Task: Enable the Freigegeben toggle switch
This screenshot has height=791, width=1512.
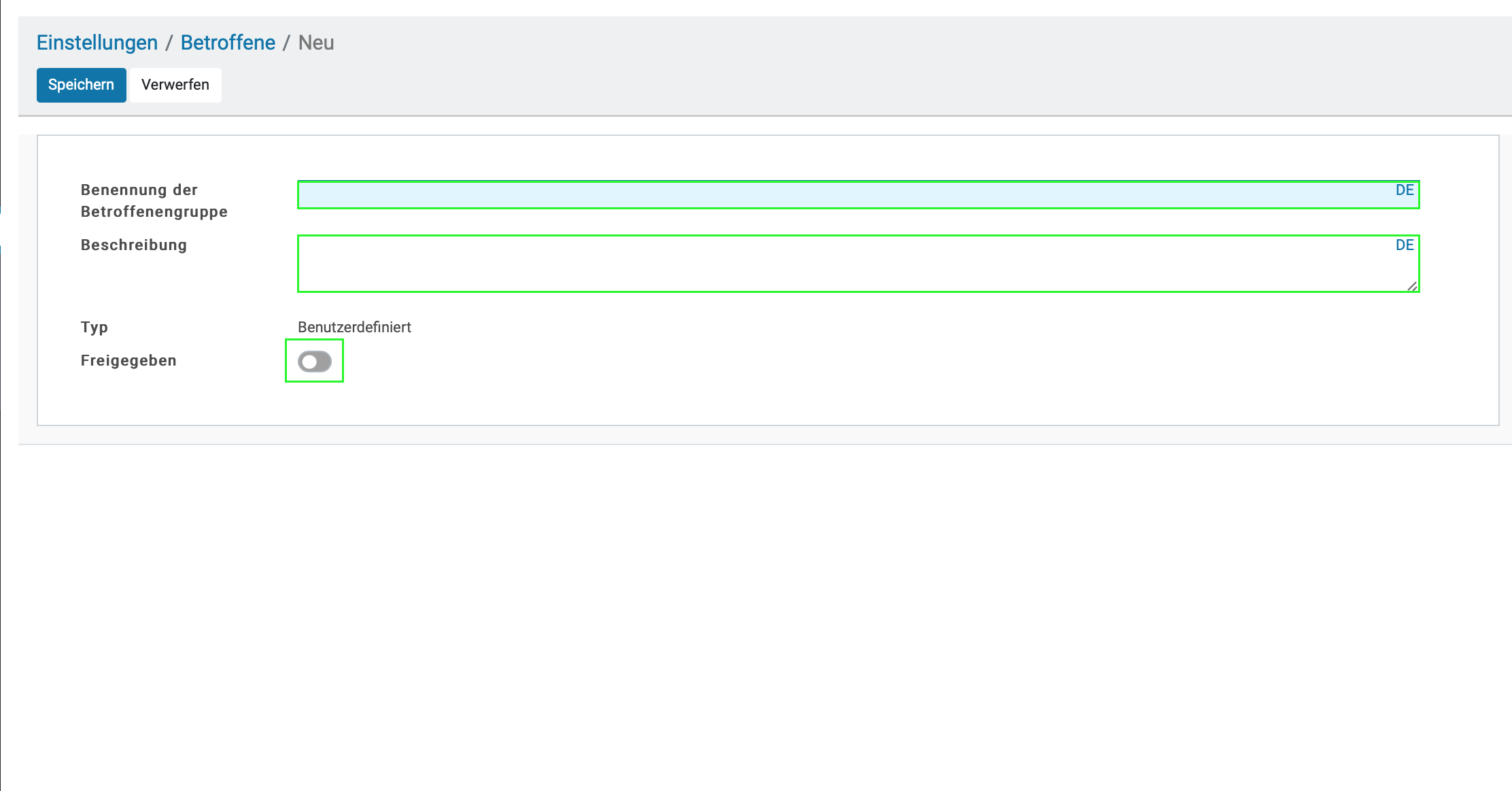Action: click(x=314, y=362)
